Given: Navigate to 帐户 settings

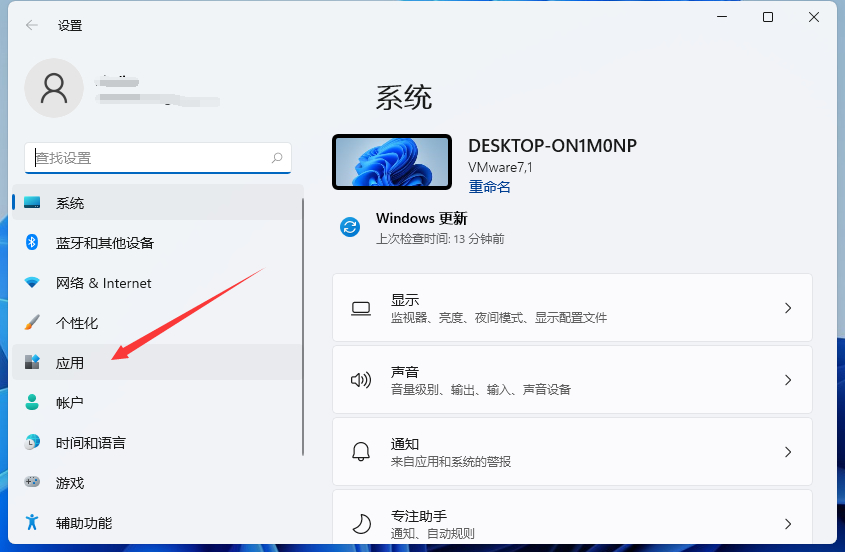Looking at the screenshot, I should coord(156,402).
